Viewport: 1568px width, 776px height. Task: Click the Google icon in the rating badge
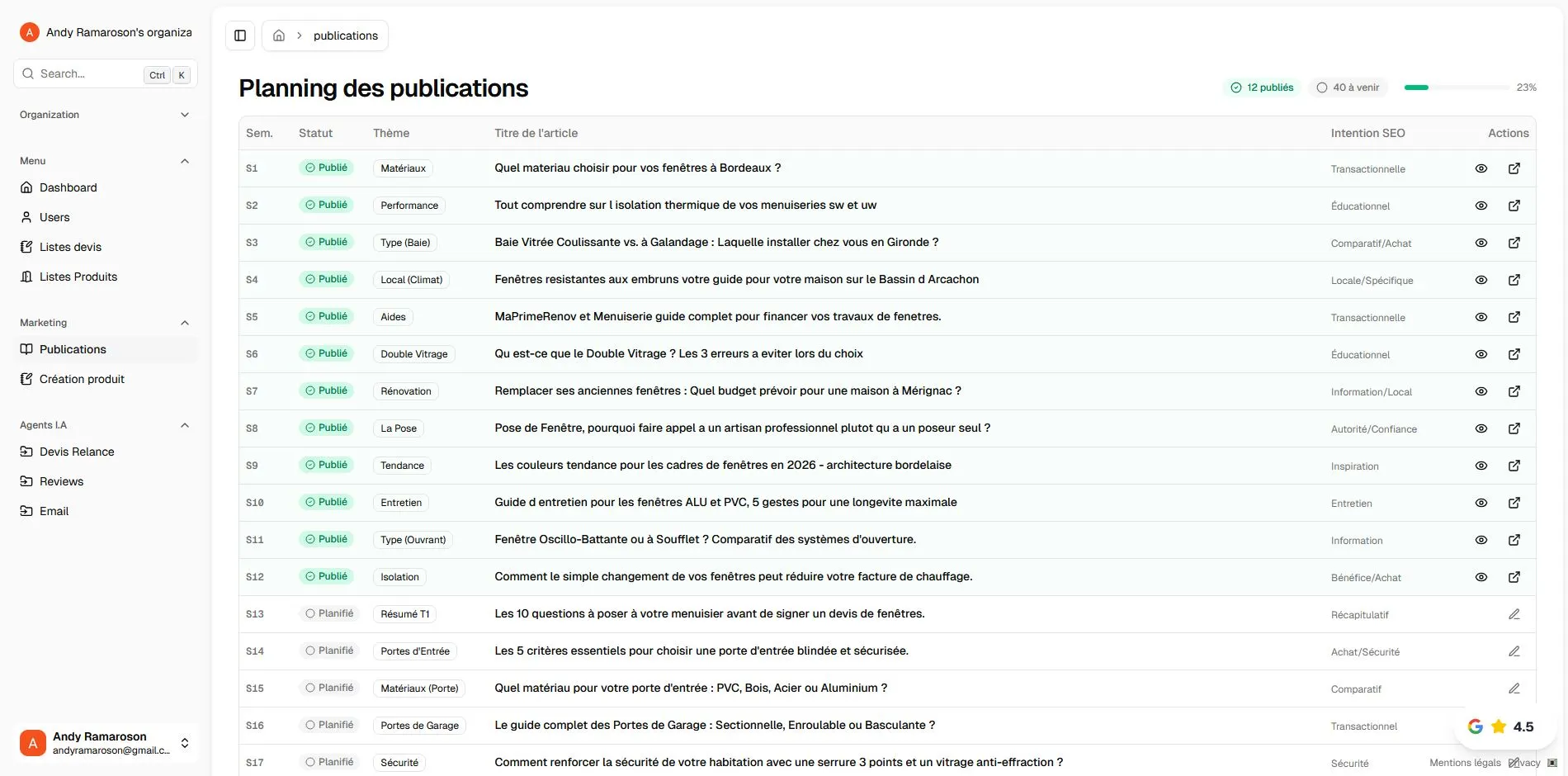1476,726
